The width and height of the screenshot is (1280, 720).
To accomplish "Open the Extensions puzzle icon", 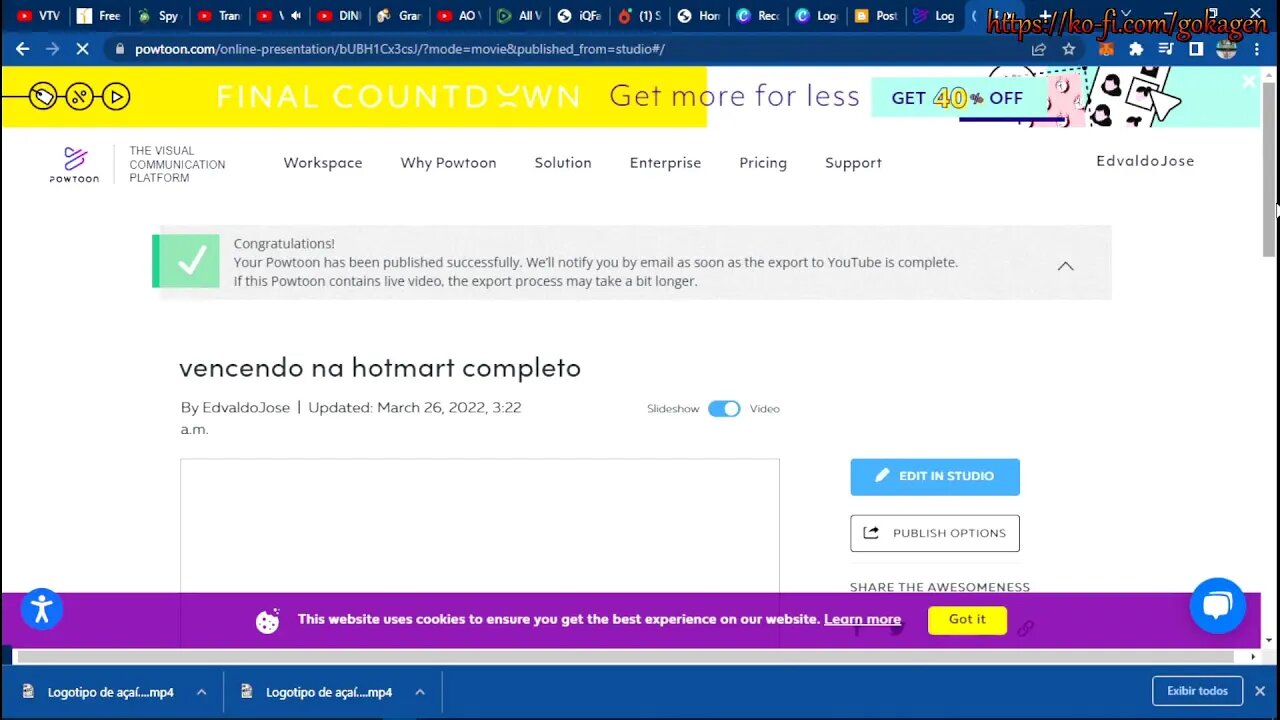I will tap(1136, 49).
